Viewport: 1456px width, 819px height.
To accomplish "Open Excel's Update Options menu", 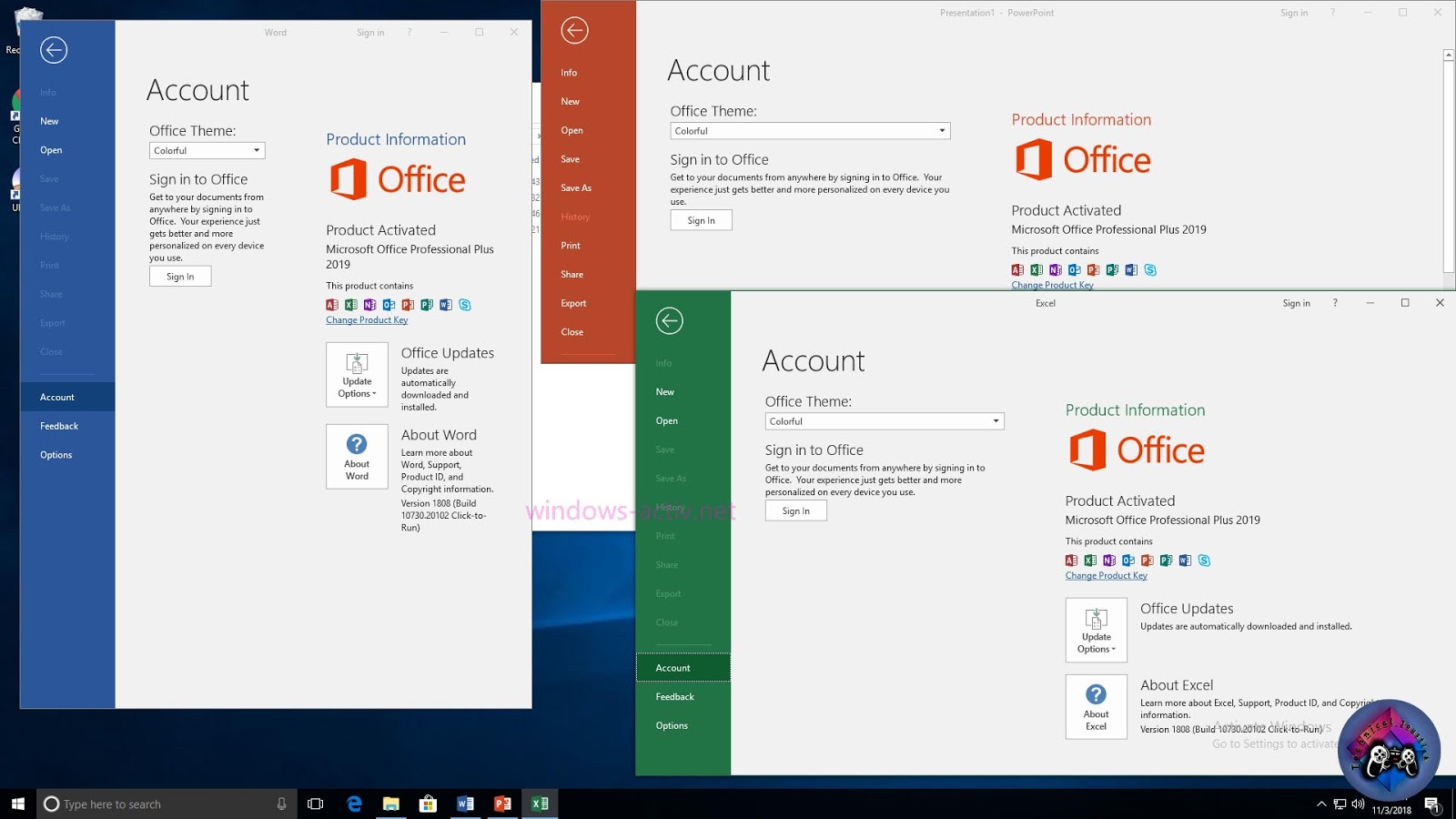I will (1097, 630).
